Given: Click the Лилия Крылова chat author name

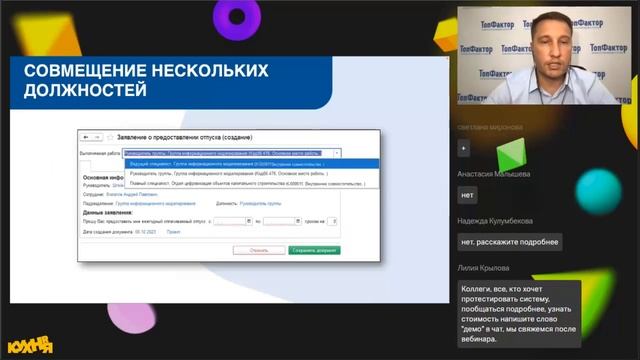Looking at the screenshot, I should (483, 268).
